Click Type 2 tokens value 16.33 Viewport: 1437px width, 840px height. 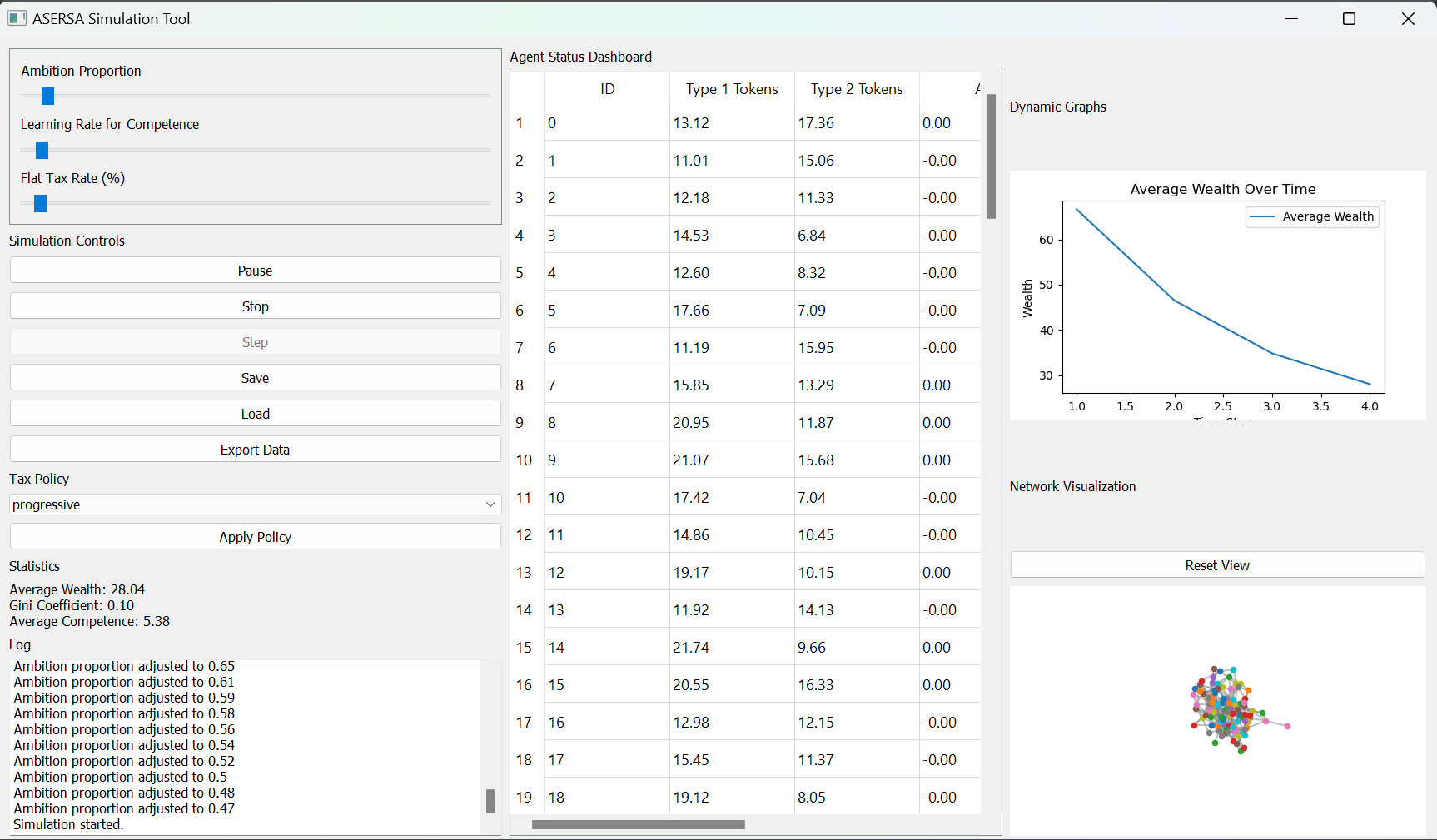tap(857, 685)
